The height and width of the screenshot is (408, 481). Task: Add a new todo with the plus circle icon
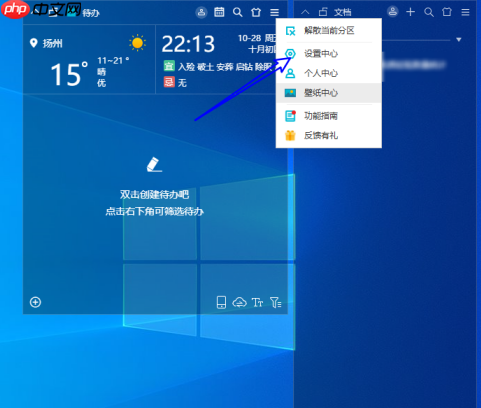click(x=35, y=302)
